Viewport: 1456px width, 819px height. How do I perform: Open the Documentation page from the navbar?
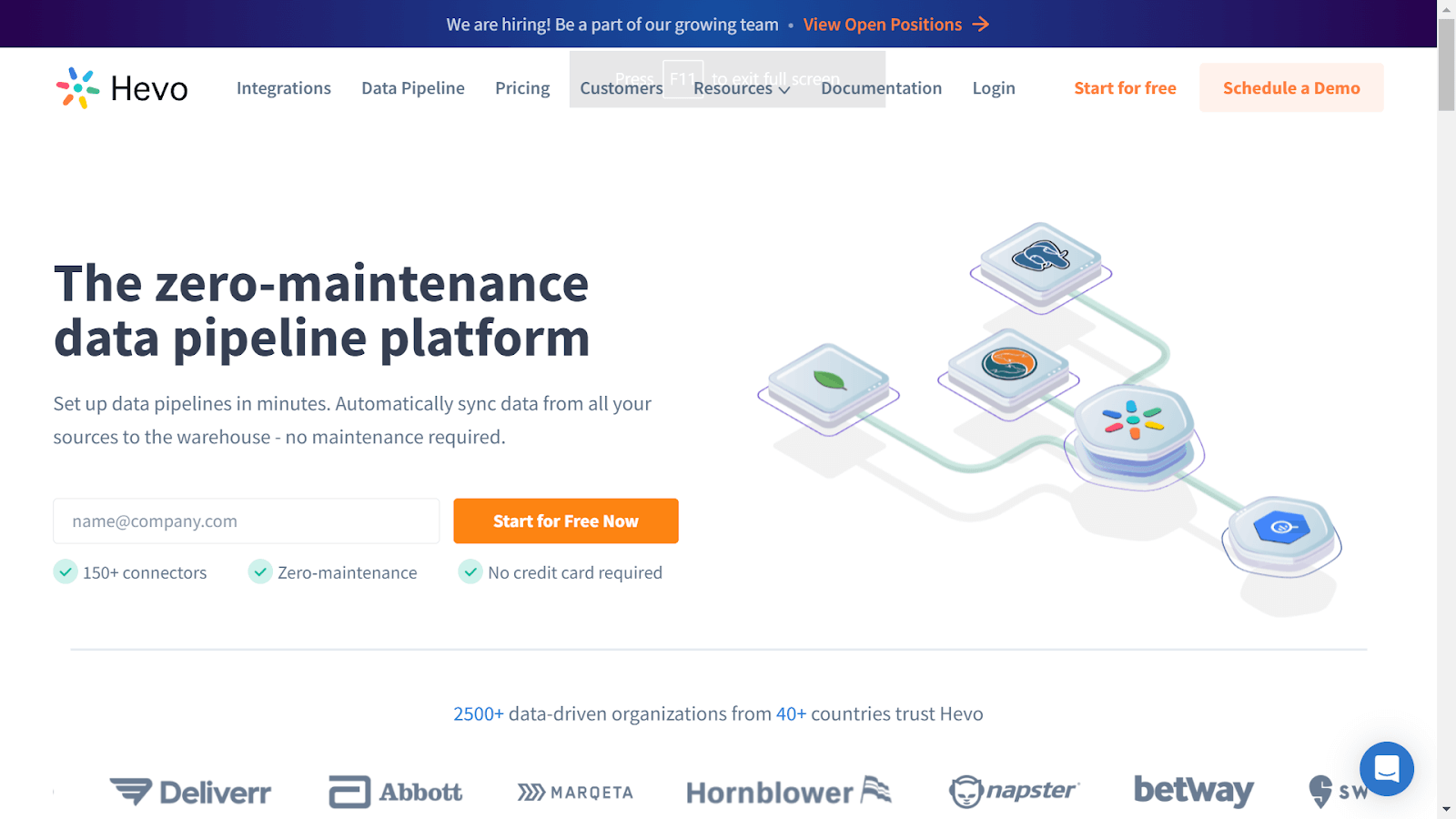(x=880, y=87)
